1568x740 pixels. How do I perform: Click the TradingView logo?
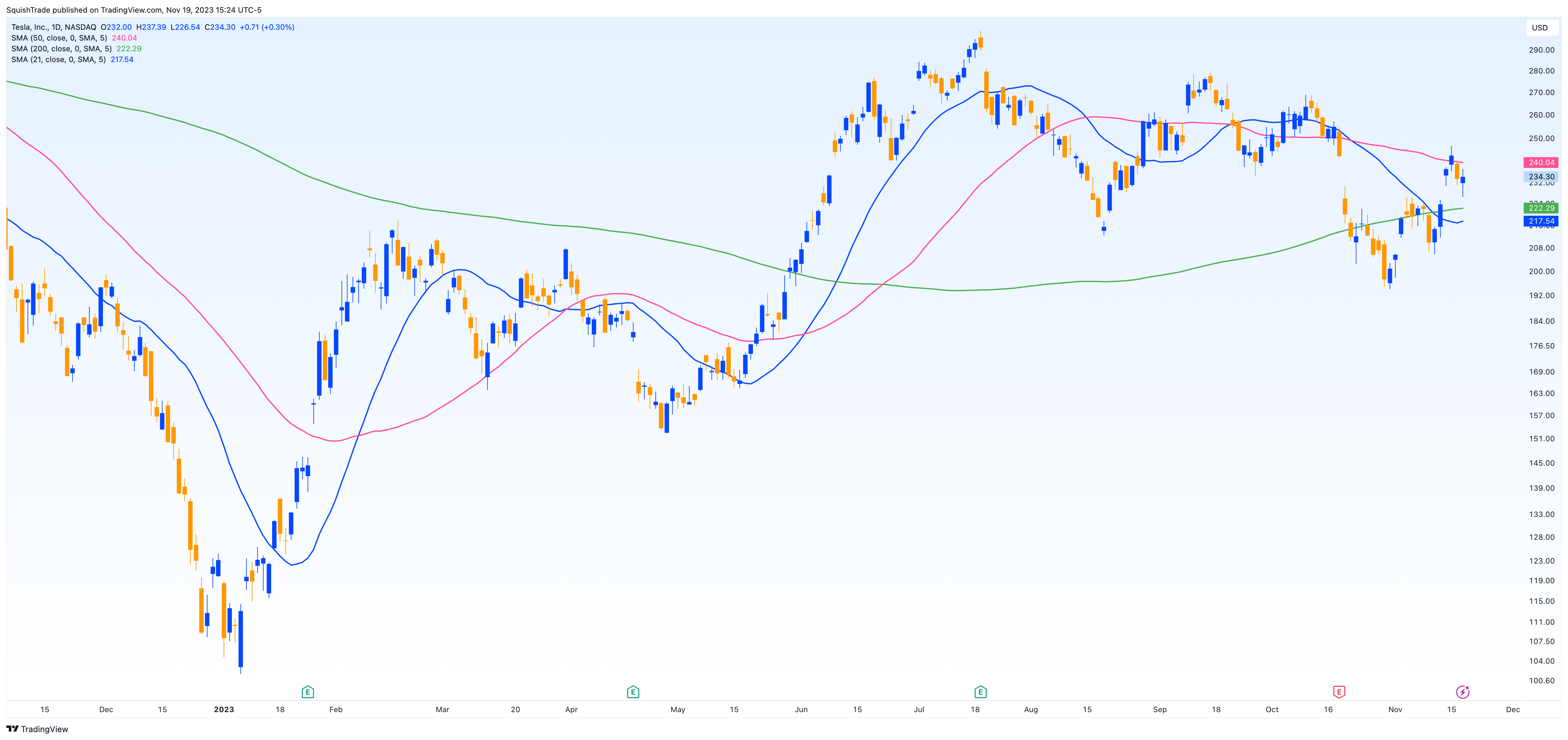37,729
